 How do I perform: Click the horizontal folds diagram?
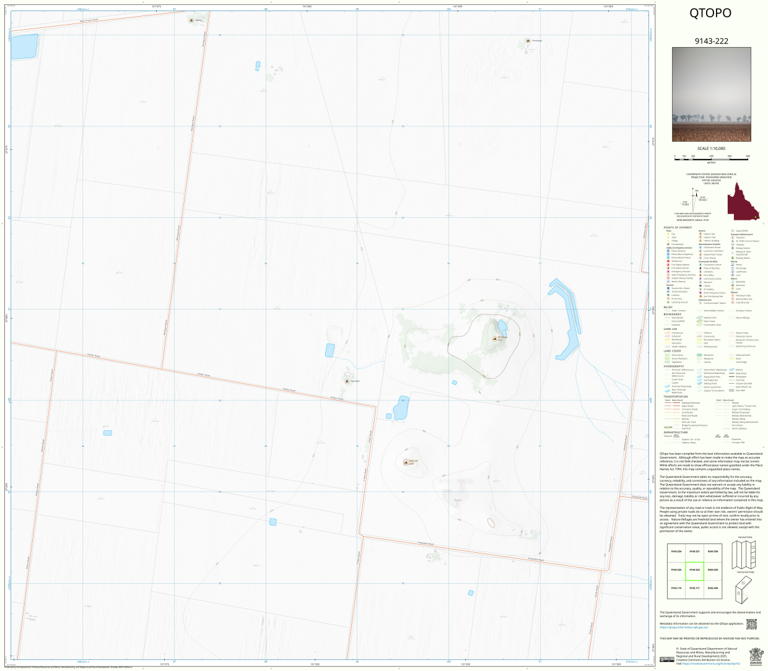744,589
